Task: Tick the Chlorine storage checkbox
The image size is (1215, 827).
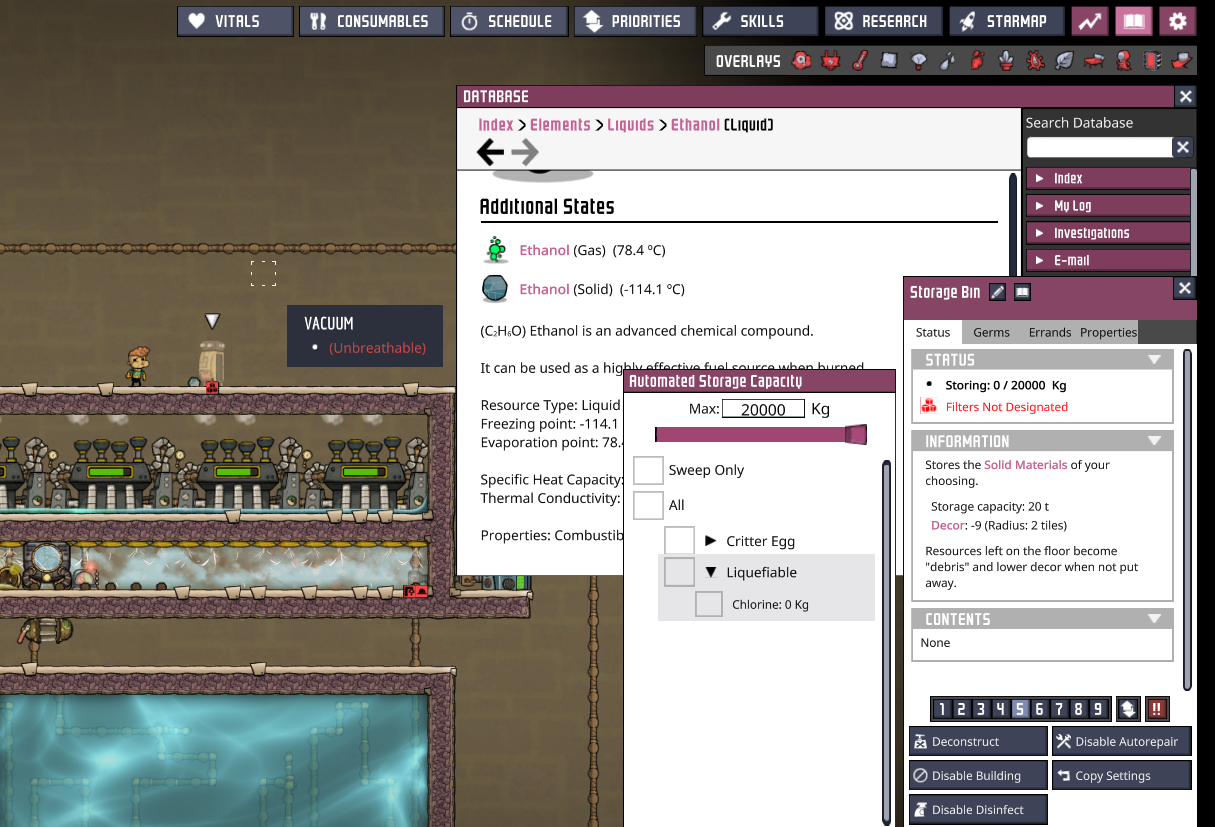Action: click(x=709, y=604)
